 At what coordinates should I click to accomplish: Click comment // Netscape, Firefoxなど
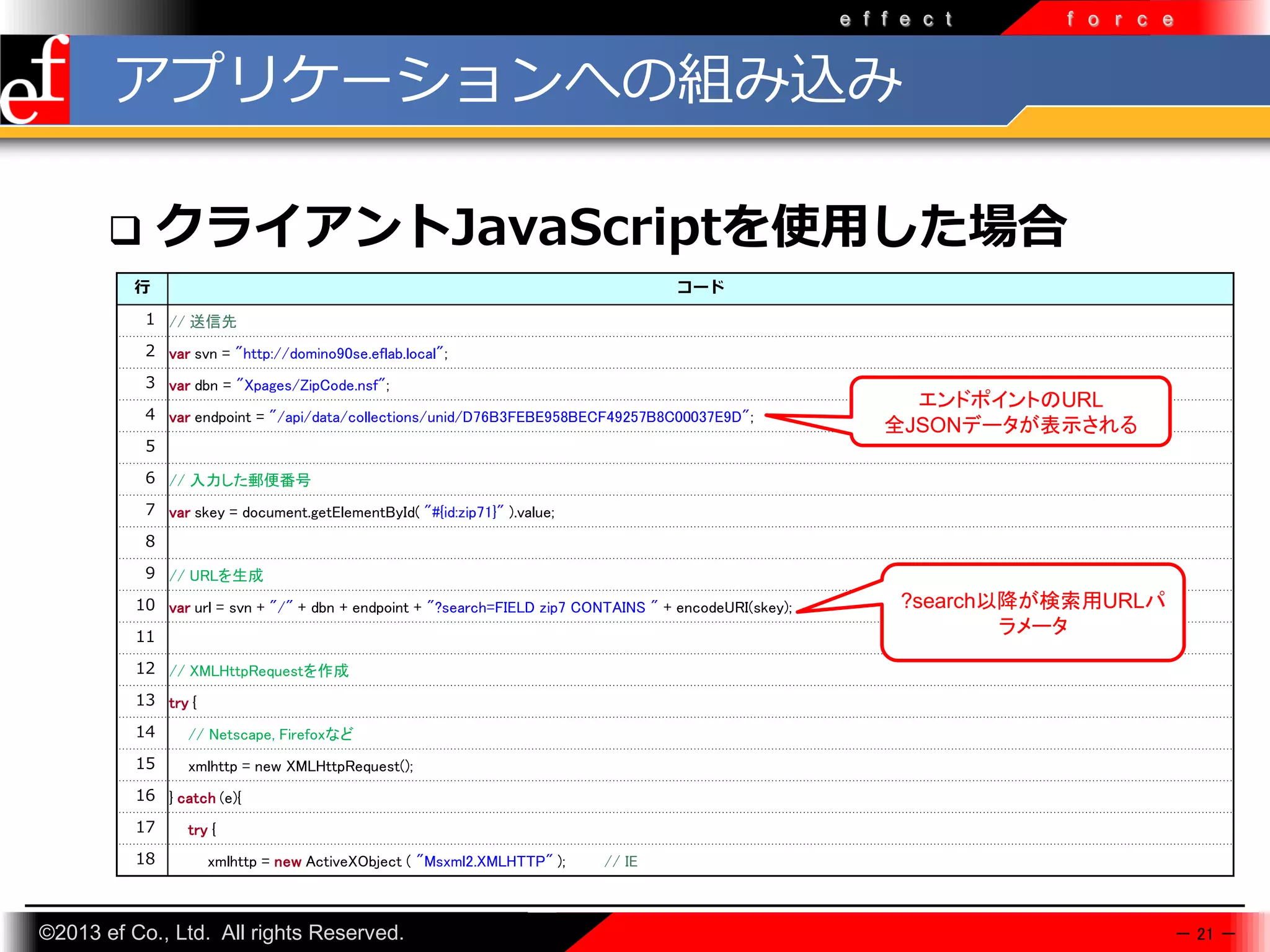pos(271,734)
